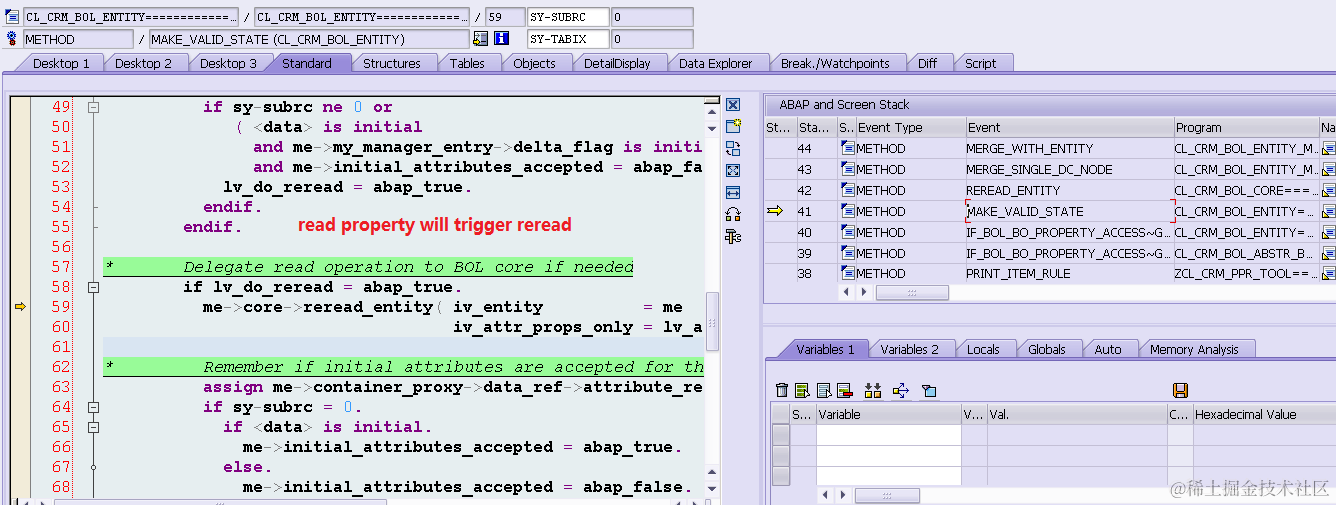1336x505 pixels.
Task: Switch to the Desktop 3 tab
Action: coord(228,63)
